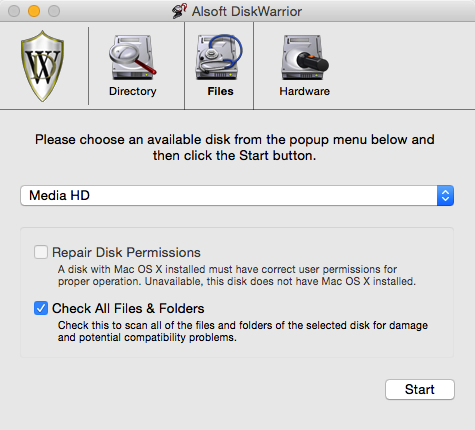Click the blue arrows of disk selector
The height and width of the screenshot is (430, 475).
pyautogui.click(x=445, y=195)
